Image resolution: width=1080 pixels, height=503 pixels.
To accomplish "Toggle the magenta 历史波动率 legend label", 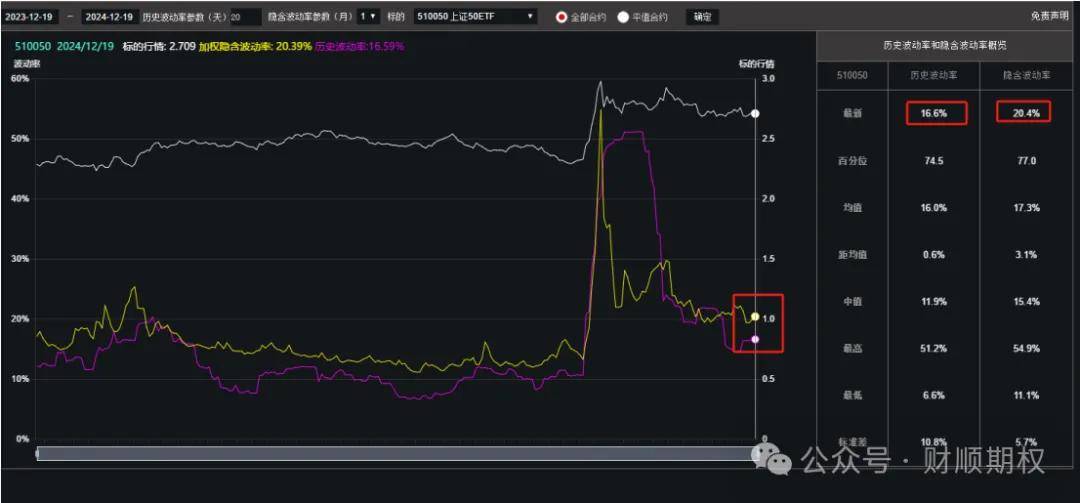I will tap(359, 46).
